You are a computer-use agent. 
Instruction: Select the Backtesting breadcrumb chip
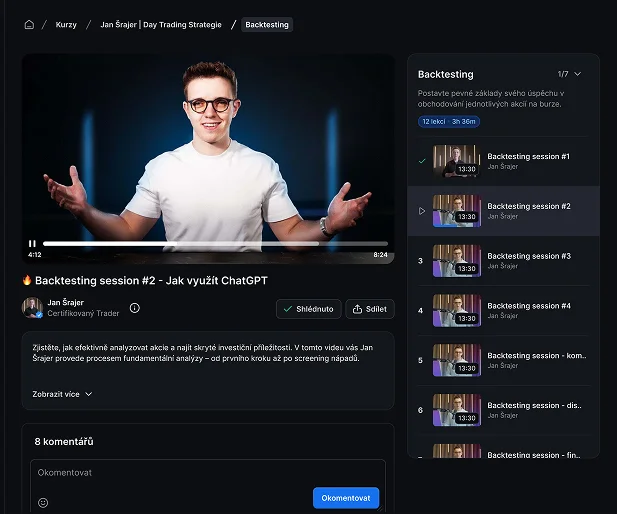(x=267, y=25)
